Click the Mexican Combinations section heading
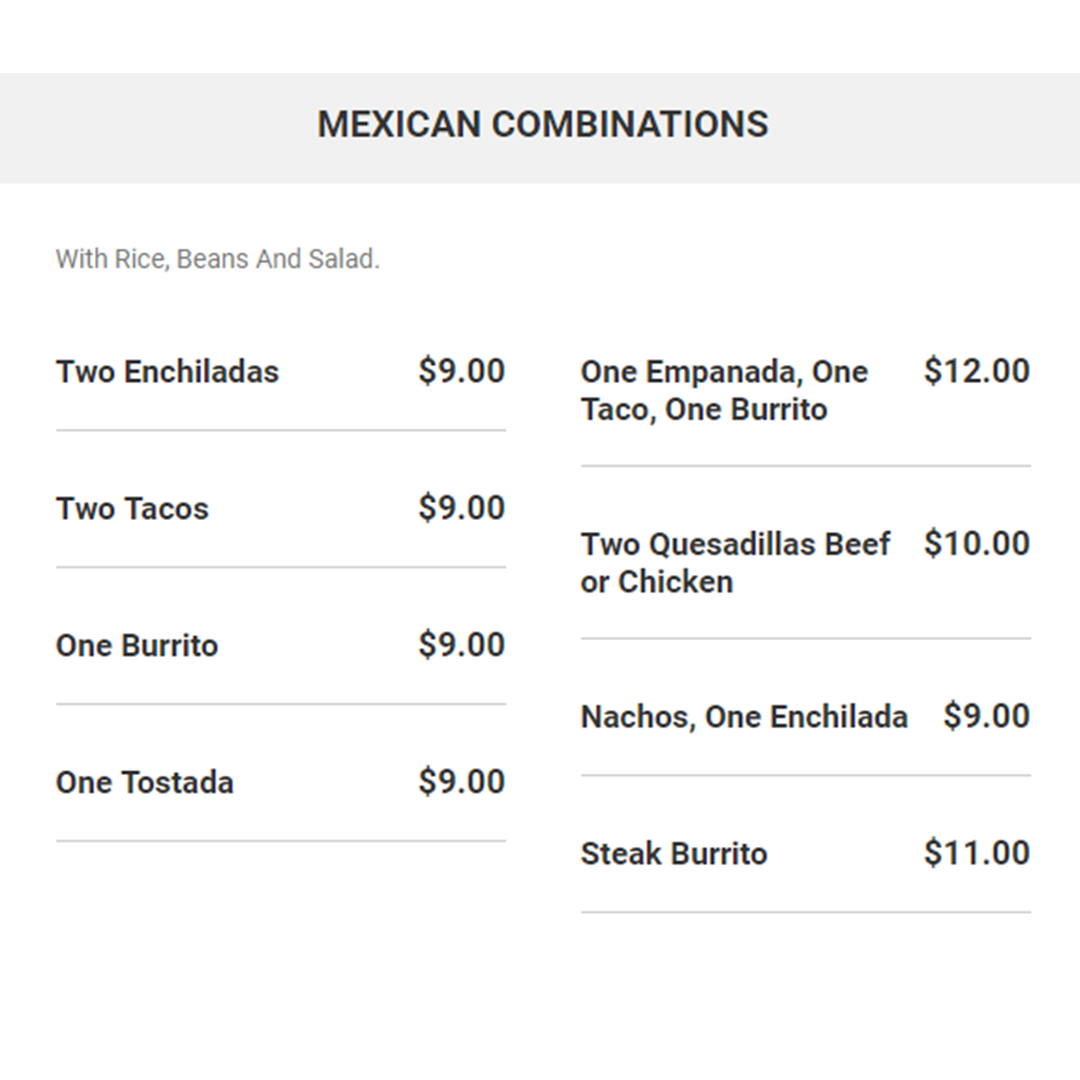The height and width of the screenshot is (1080, 1080). (x=543, y=125)
